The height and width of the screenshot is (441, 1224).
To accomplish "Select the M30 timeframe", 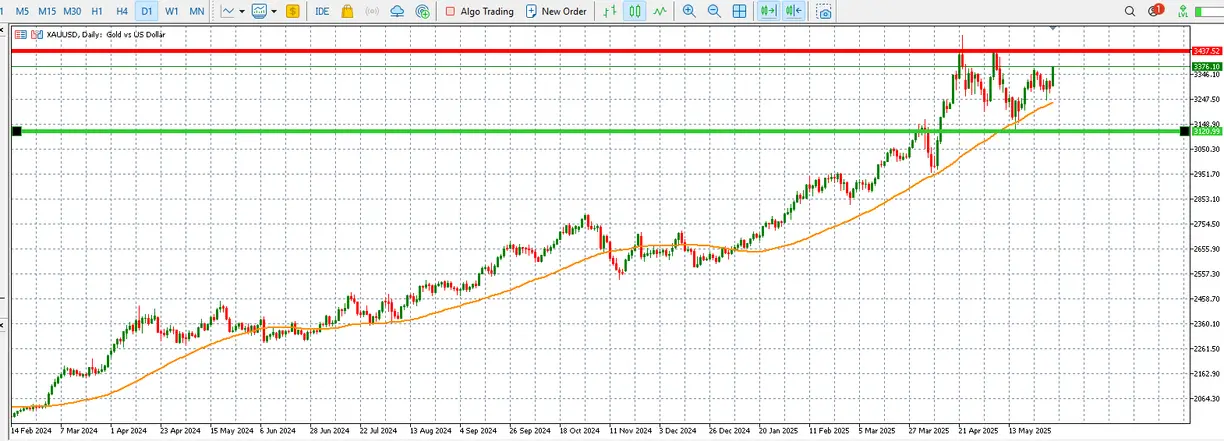I will (x=72, y=11).
